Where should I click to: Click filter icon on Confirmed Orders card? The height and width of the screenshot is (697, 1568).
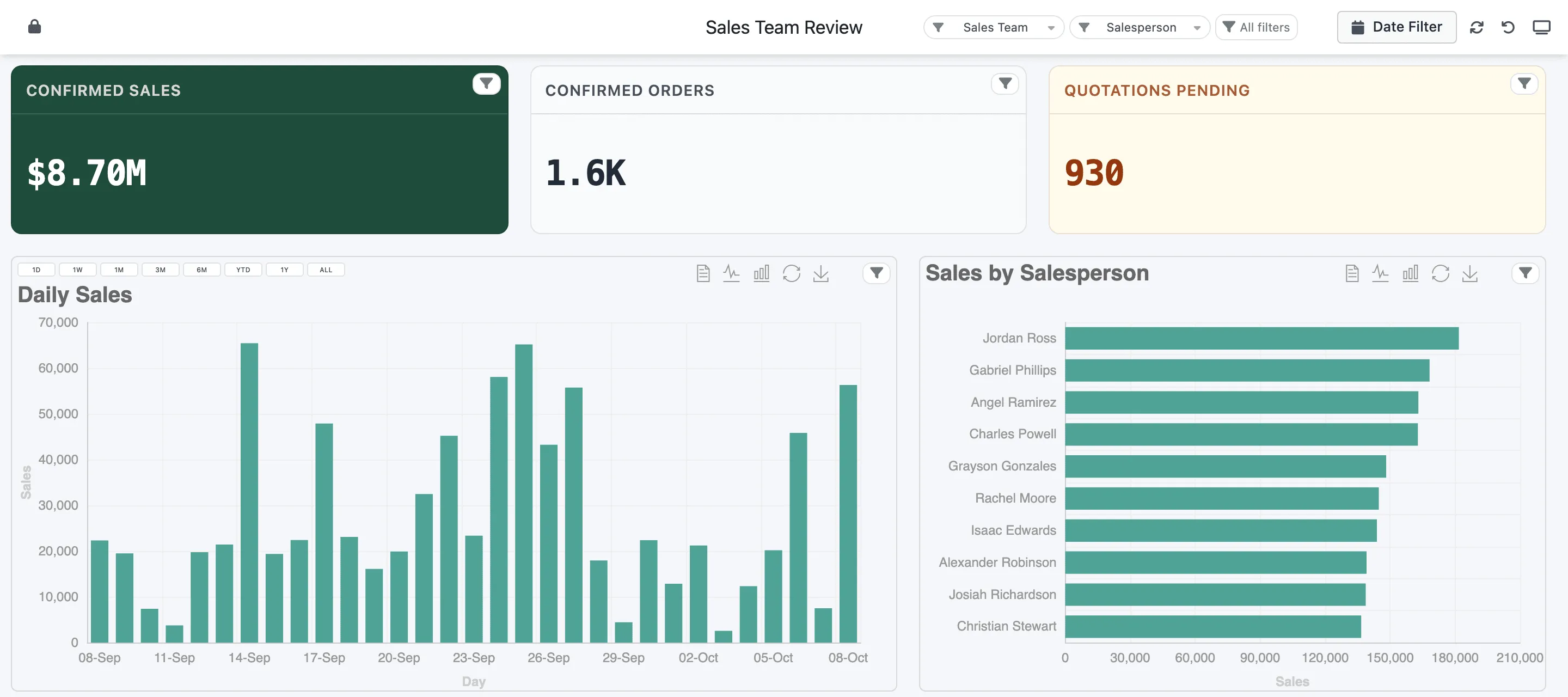[x=1005, y=83]
